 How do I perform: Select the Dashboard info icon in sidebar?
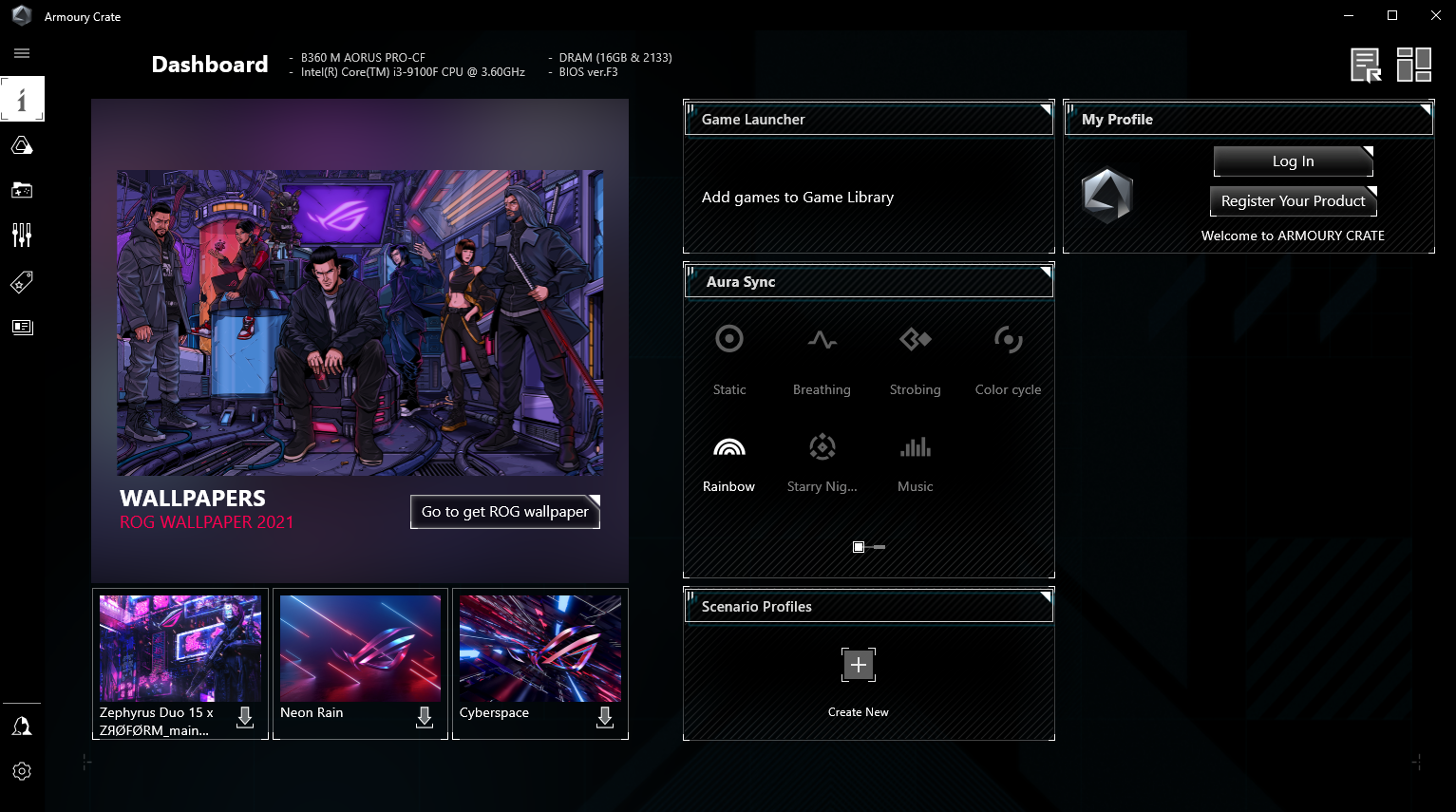point(22,99)
